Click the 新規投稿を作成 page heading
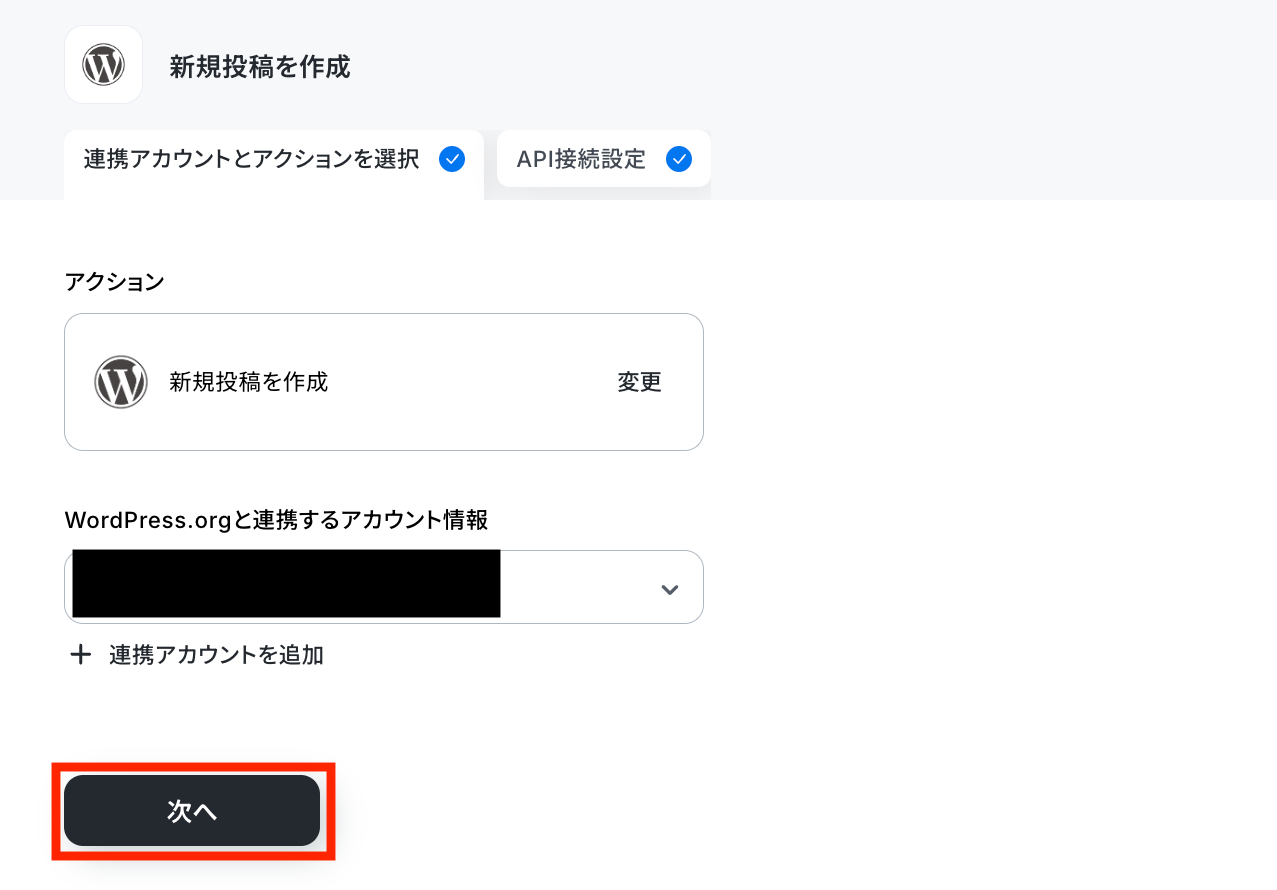This screenshot has height=890, width=1277. pyautogui.click(x=260, y=67)
